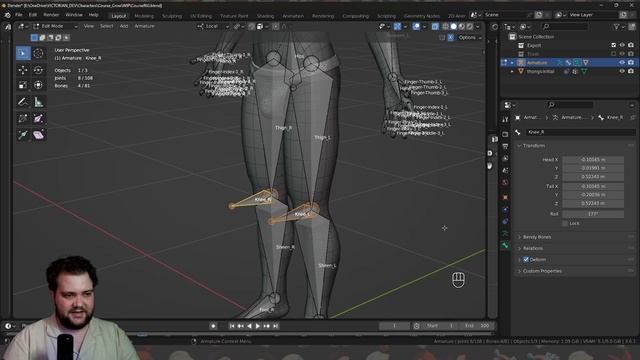Open the Edit Mode dropdown
This screenshot has width=640, height=360.
[x=56, y=26]
